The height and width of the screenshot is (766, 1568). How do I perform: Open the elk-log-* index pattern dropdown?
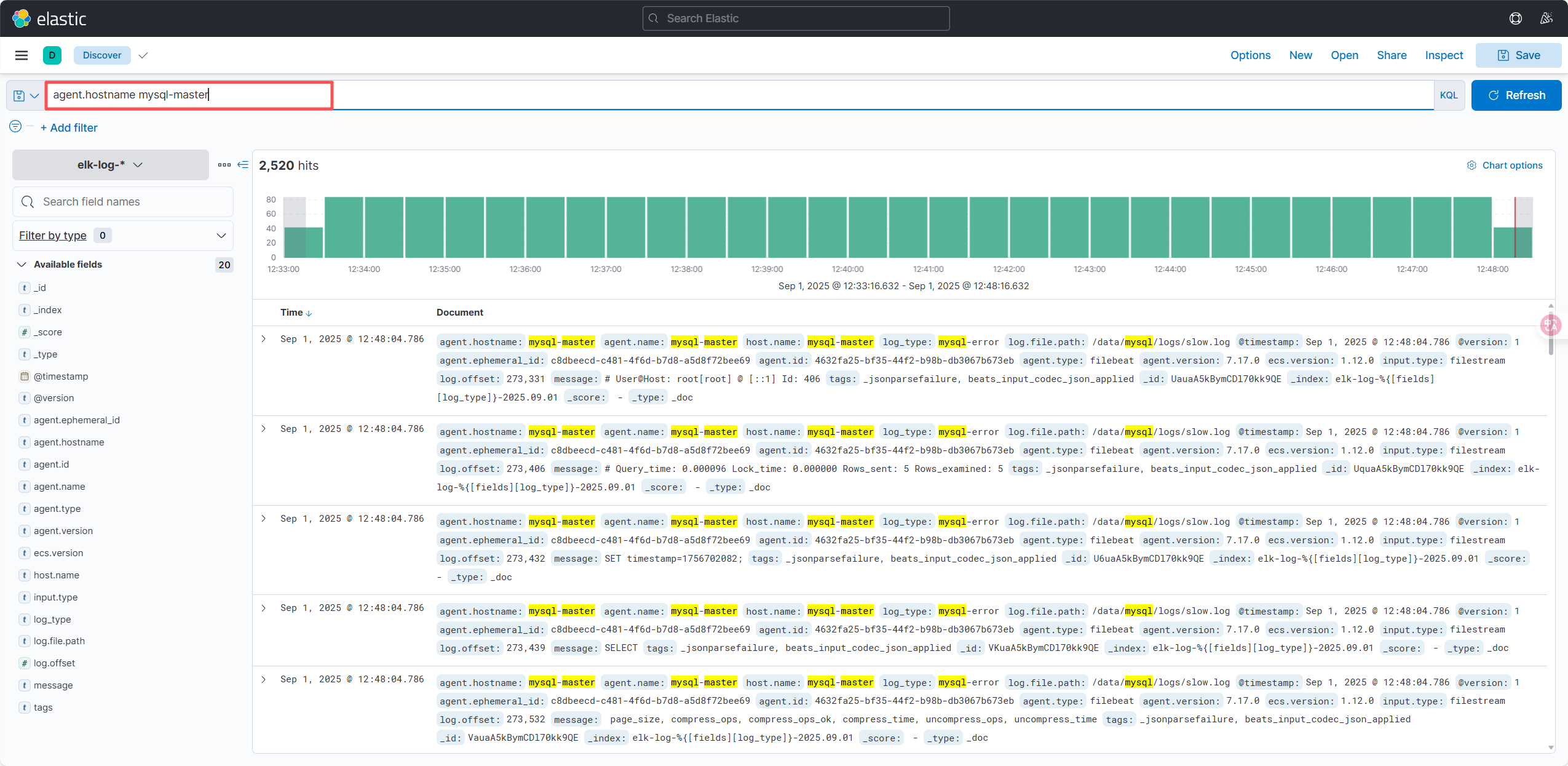[x=111, y=165]
